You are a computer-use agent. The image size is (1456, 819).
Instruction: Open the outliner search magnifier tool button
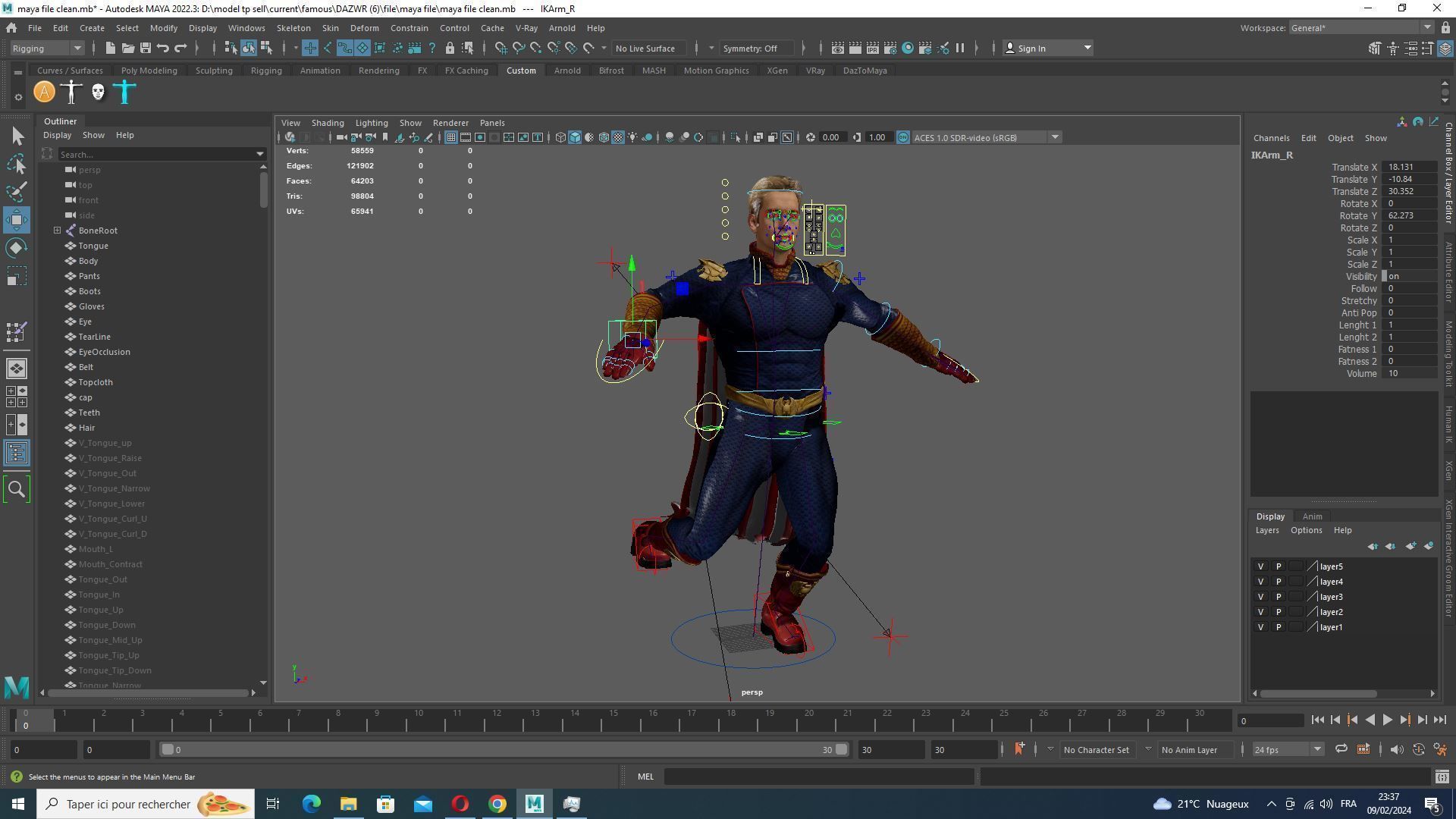(x=17, y=490)
